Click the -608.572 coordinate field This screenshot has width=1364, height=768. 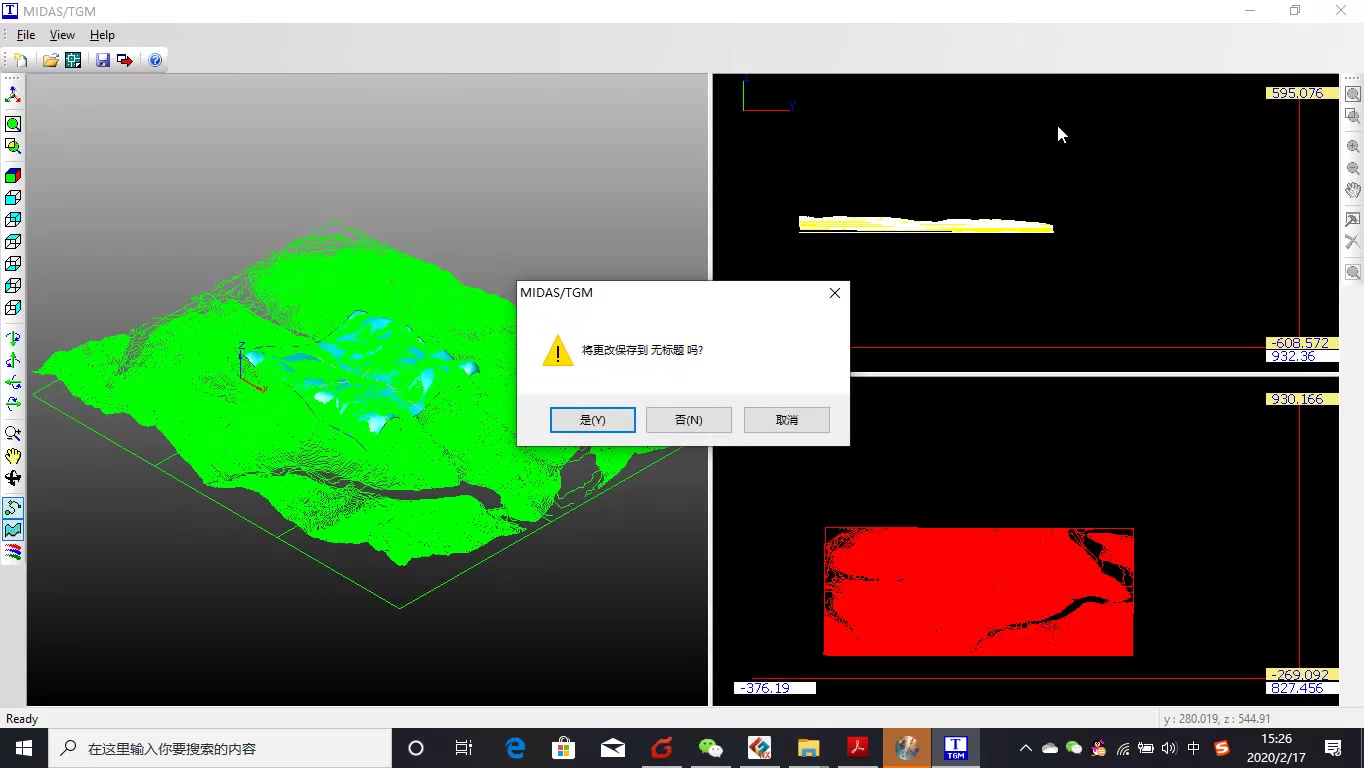1302,343
